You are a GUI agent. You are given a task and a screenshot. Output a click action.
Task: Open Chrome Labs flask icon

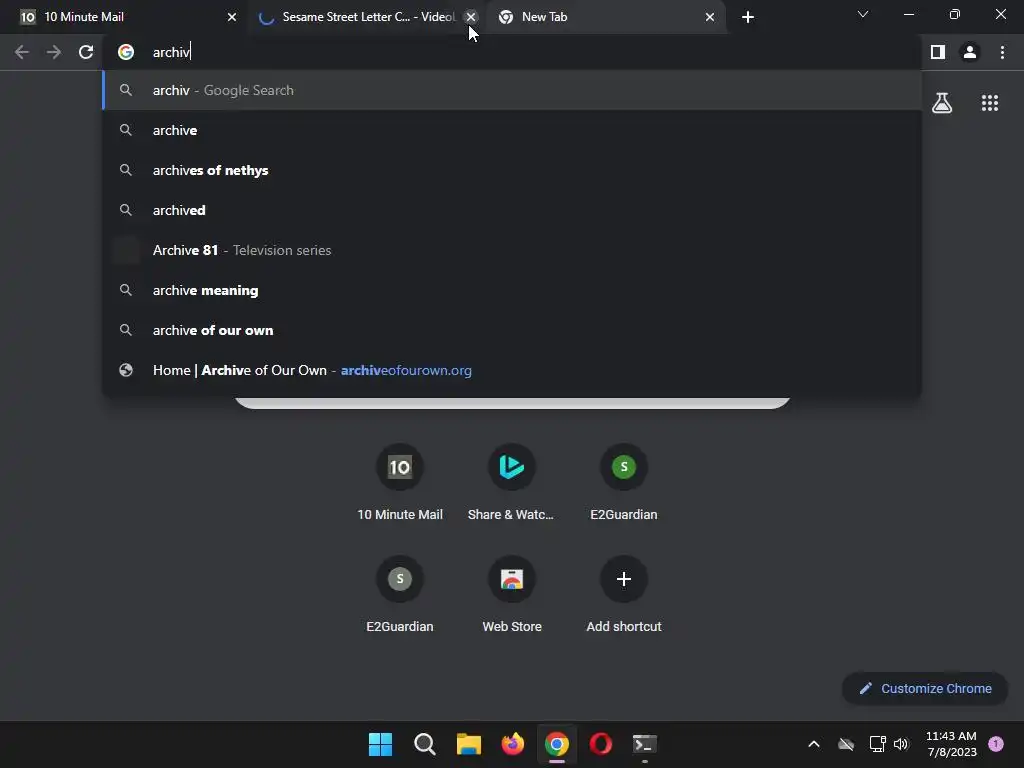point(942,103)
